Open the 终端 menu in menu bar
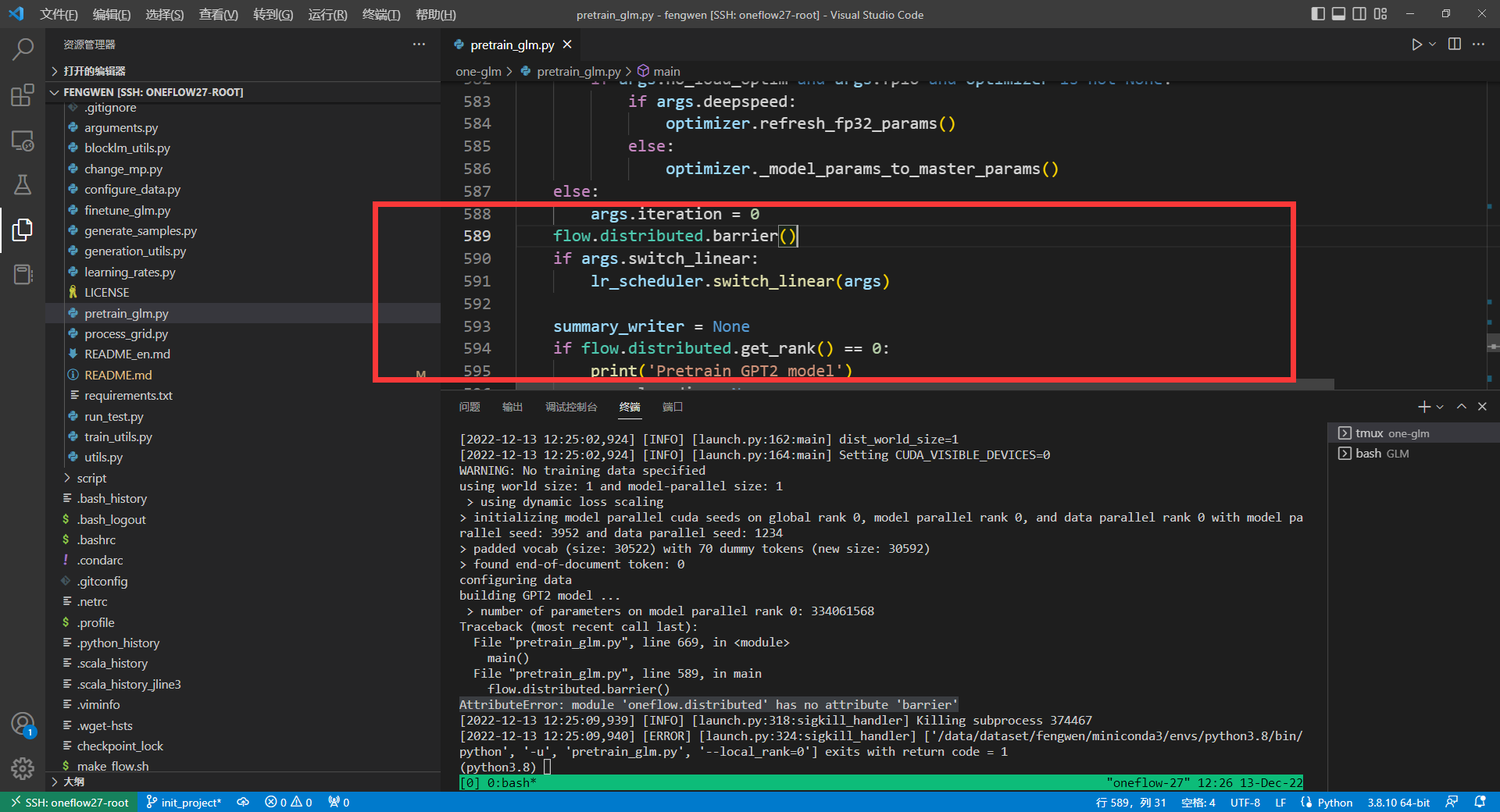 coord(380,14)
